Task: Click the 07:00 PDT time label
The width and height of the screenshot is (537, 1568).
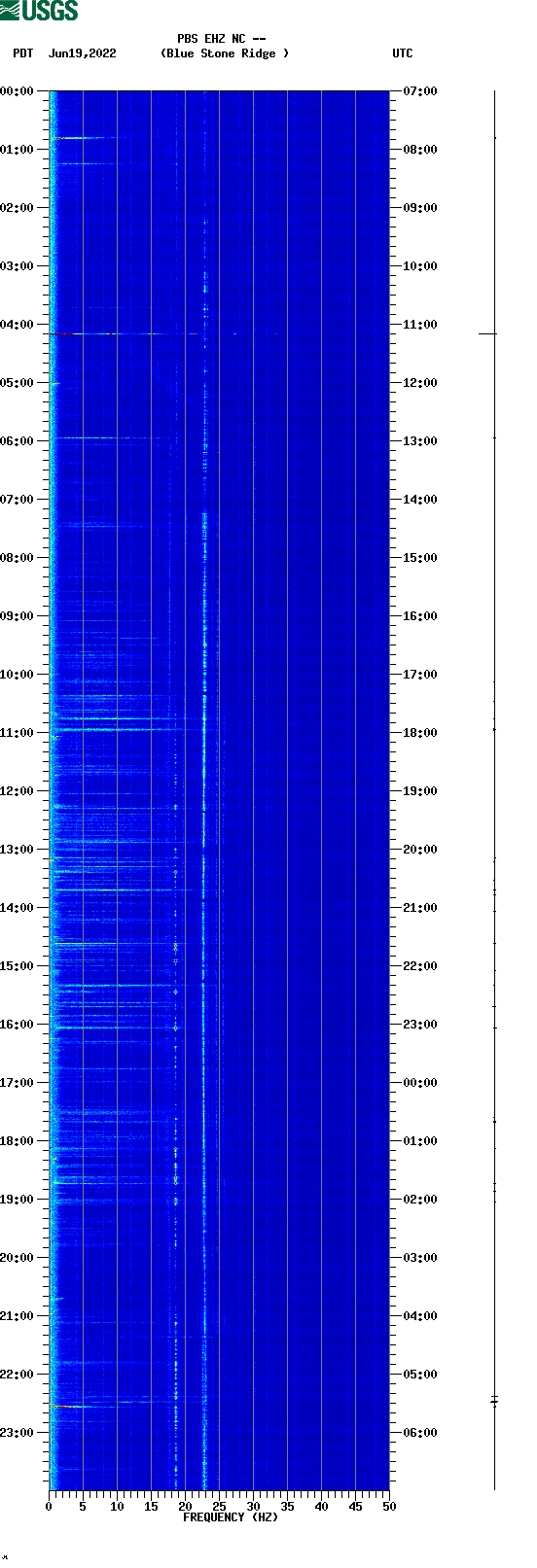Action: (x=17, y=500)
